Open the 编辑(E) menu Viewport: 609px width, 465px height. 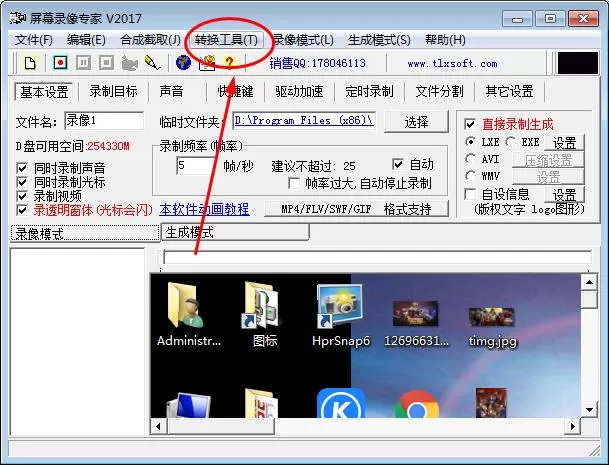click(x=86, y=40)
